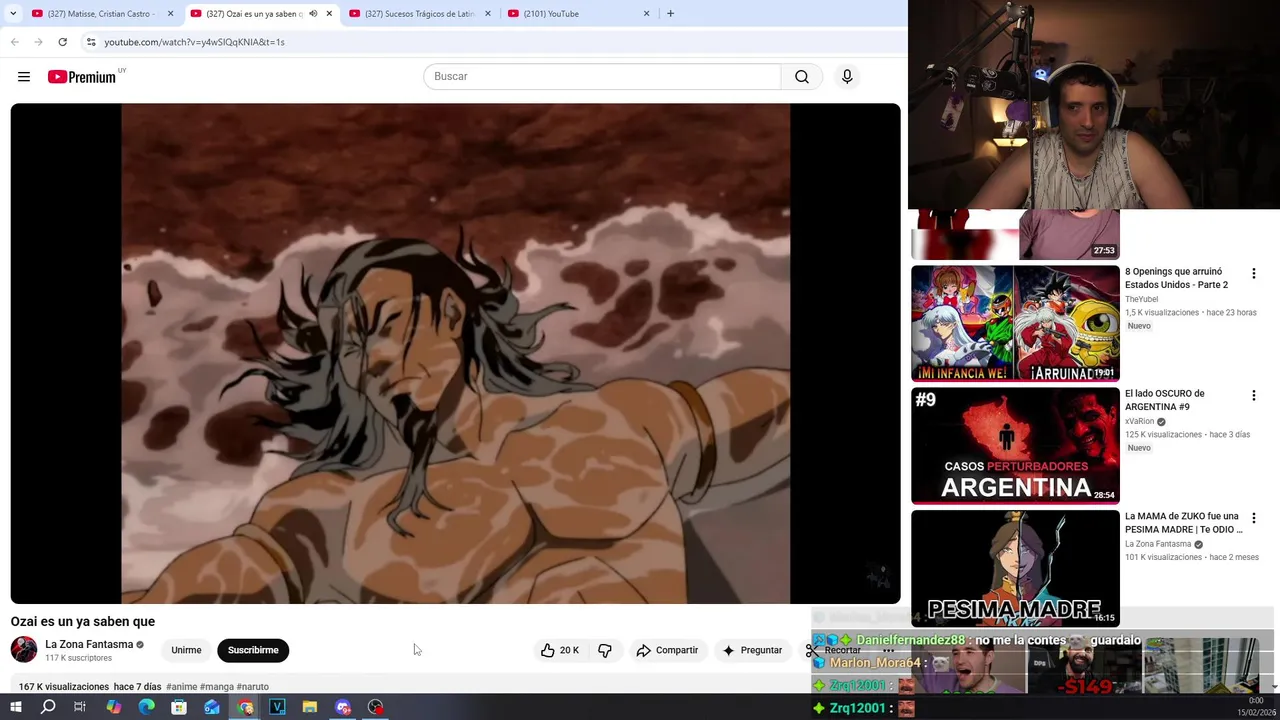Open options for La MAMA de ZUKO video
The image size is (1280, 720).
point(1253,518)
